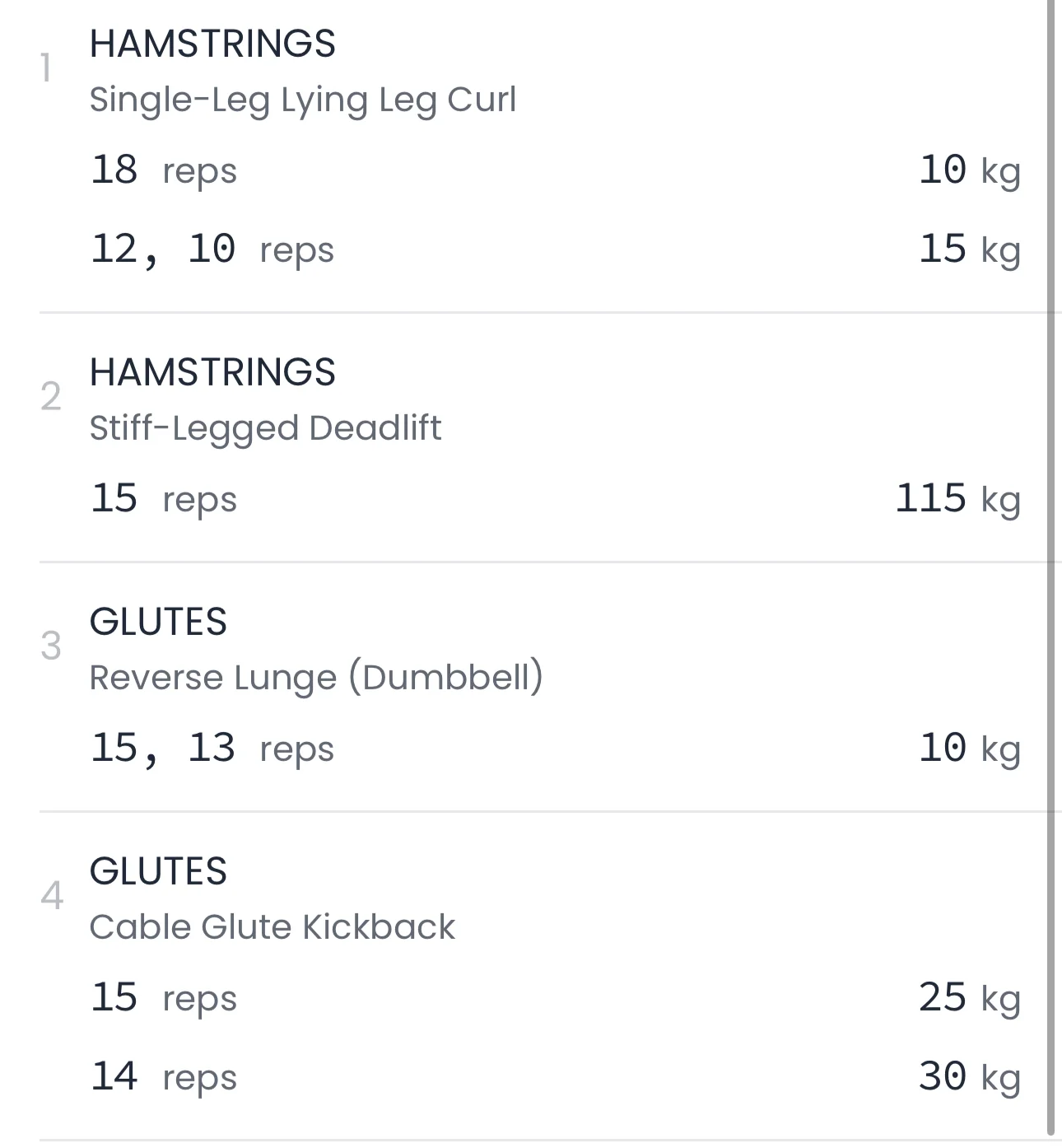Select the 12, 10 reps set entry
Viewport: 1062px width, 1148px height.
click(212, 250)
